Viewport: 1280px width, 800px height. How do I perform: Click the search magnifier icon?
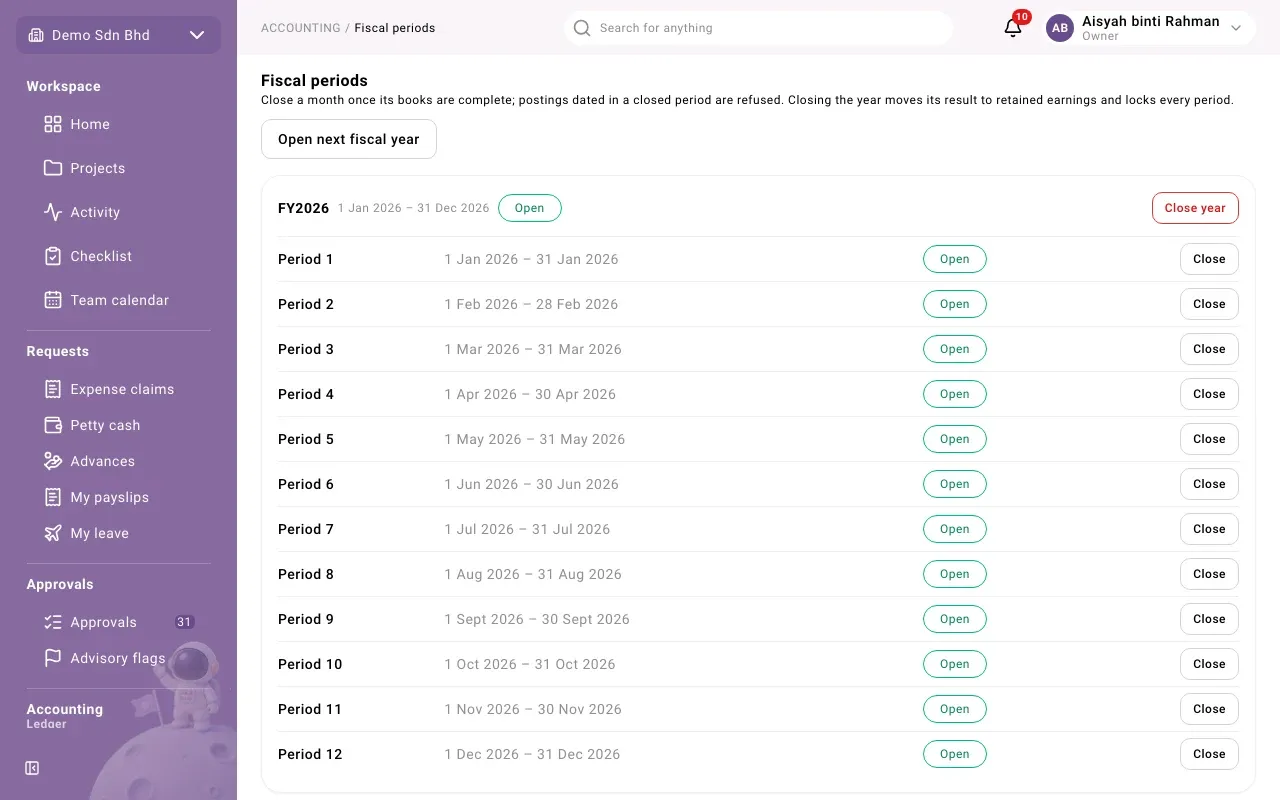point(582,28)
